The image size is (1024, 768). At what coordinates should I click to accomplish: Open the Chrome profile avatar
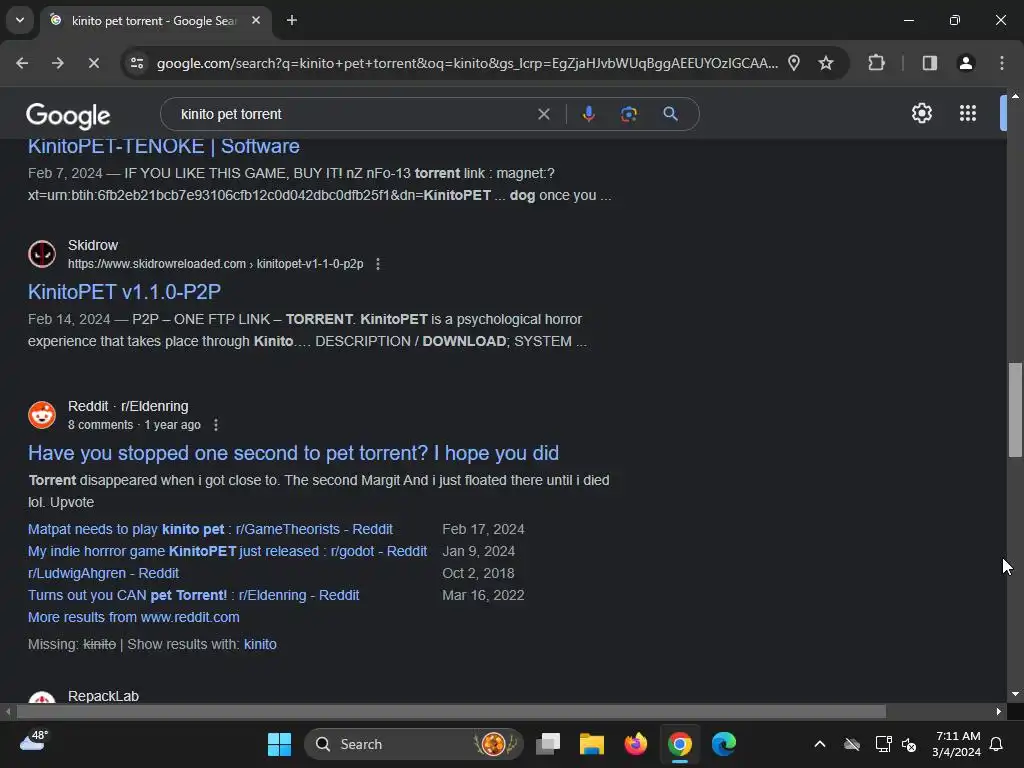pos(966,63)
